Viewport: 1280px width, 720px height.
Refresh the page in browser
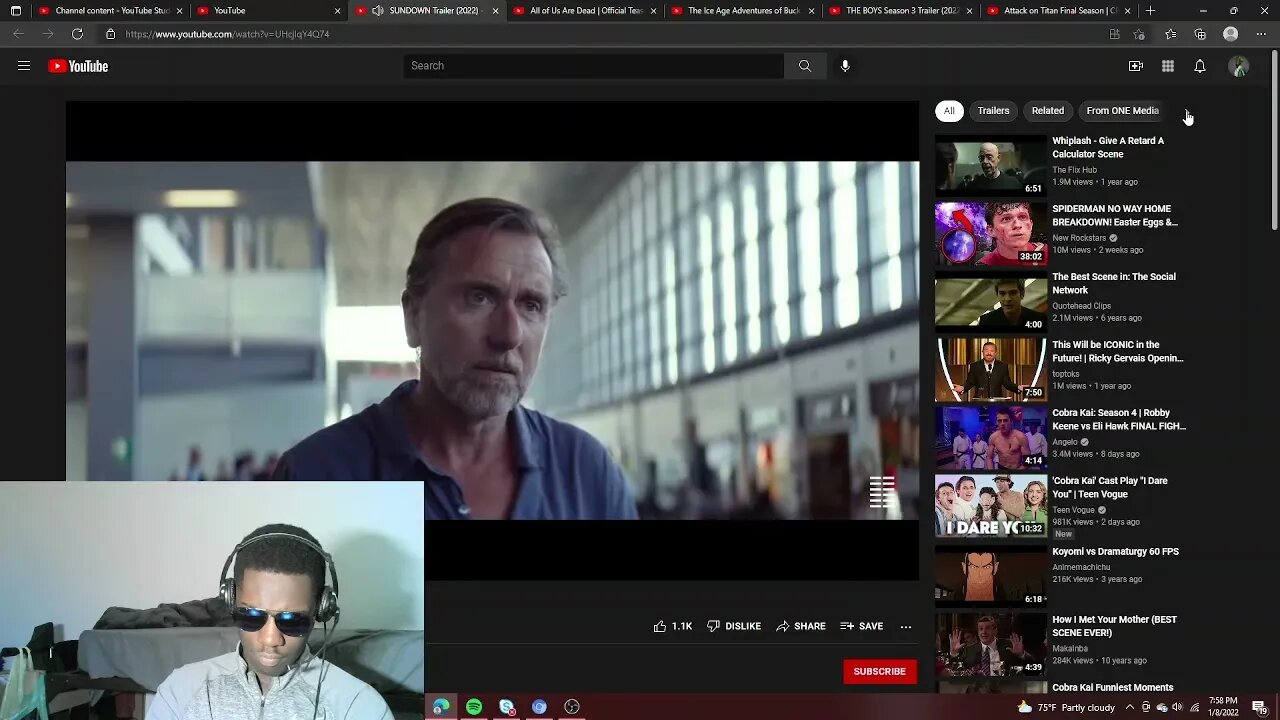[x=77, y=34]
